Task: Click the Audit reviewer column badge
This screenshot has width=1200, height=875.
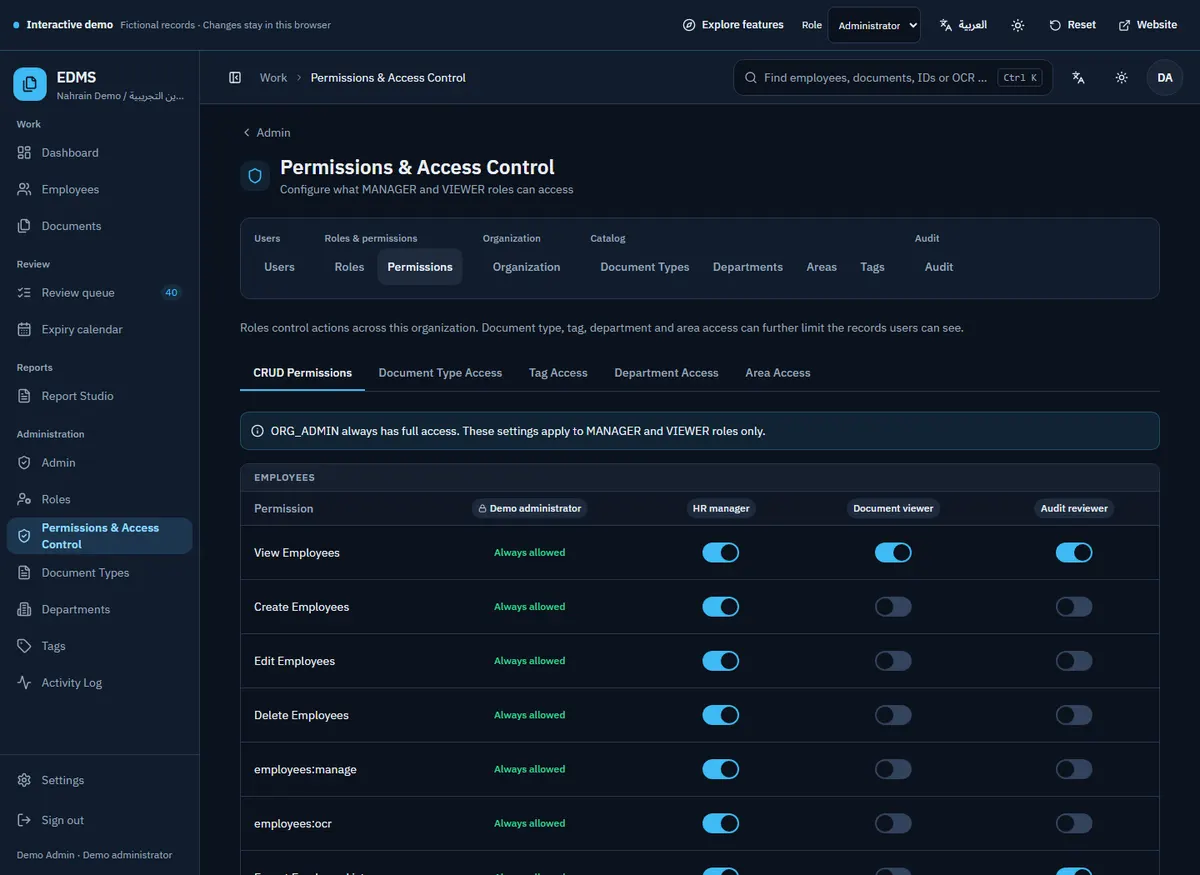Action: 1074,508
